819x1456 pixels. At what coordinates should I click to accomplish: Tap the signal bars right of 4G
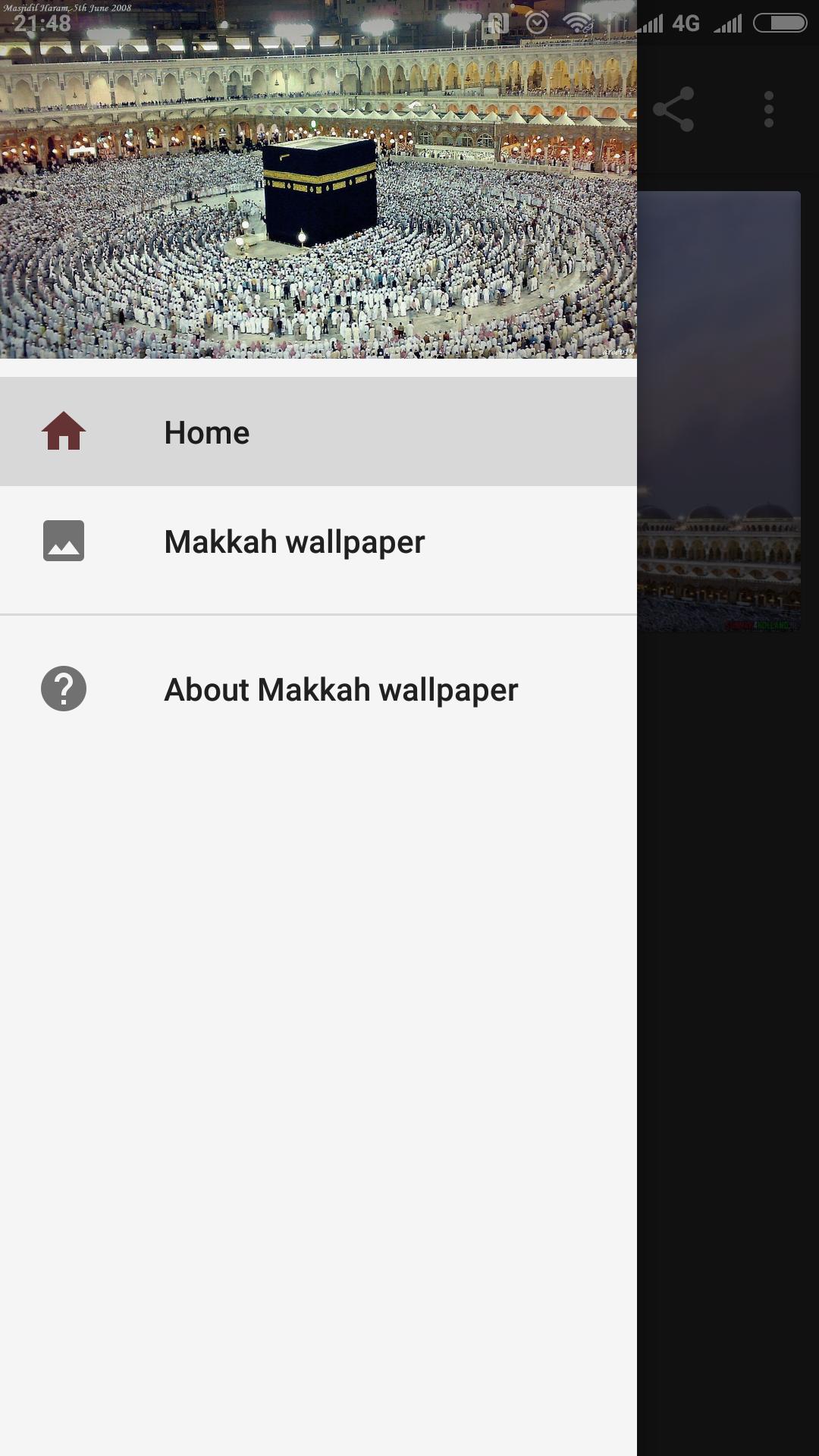pos(727,24)
